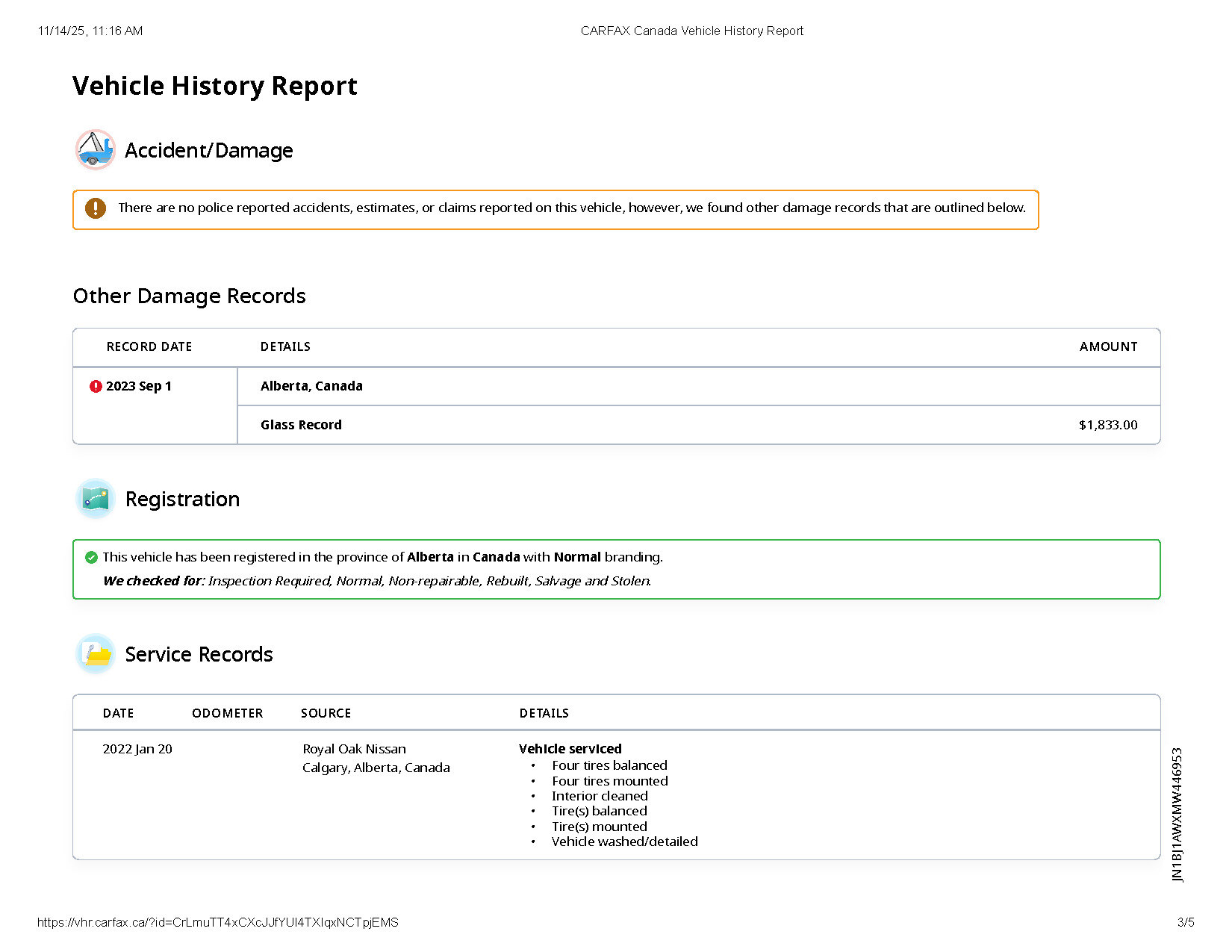This screenshot has width=1232, height=952.
Task: Select Royal Oak Nissan source text
Action: coord(354,749)
